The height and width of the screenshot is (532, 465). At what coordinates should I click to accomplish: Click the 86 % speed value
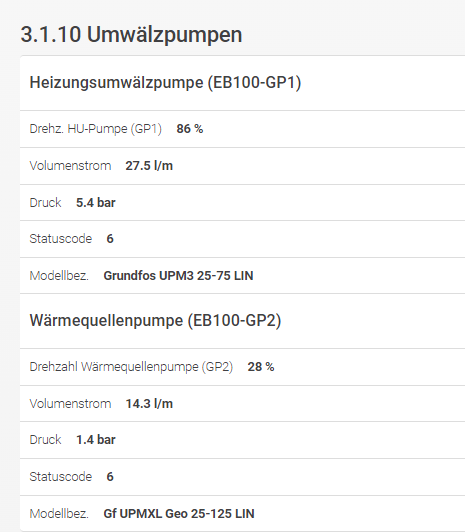click(190, 129)
